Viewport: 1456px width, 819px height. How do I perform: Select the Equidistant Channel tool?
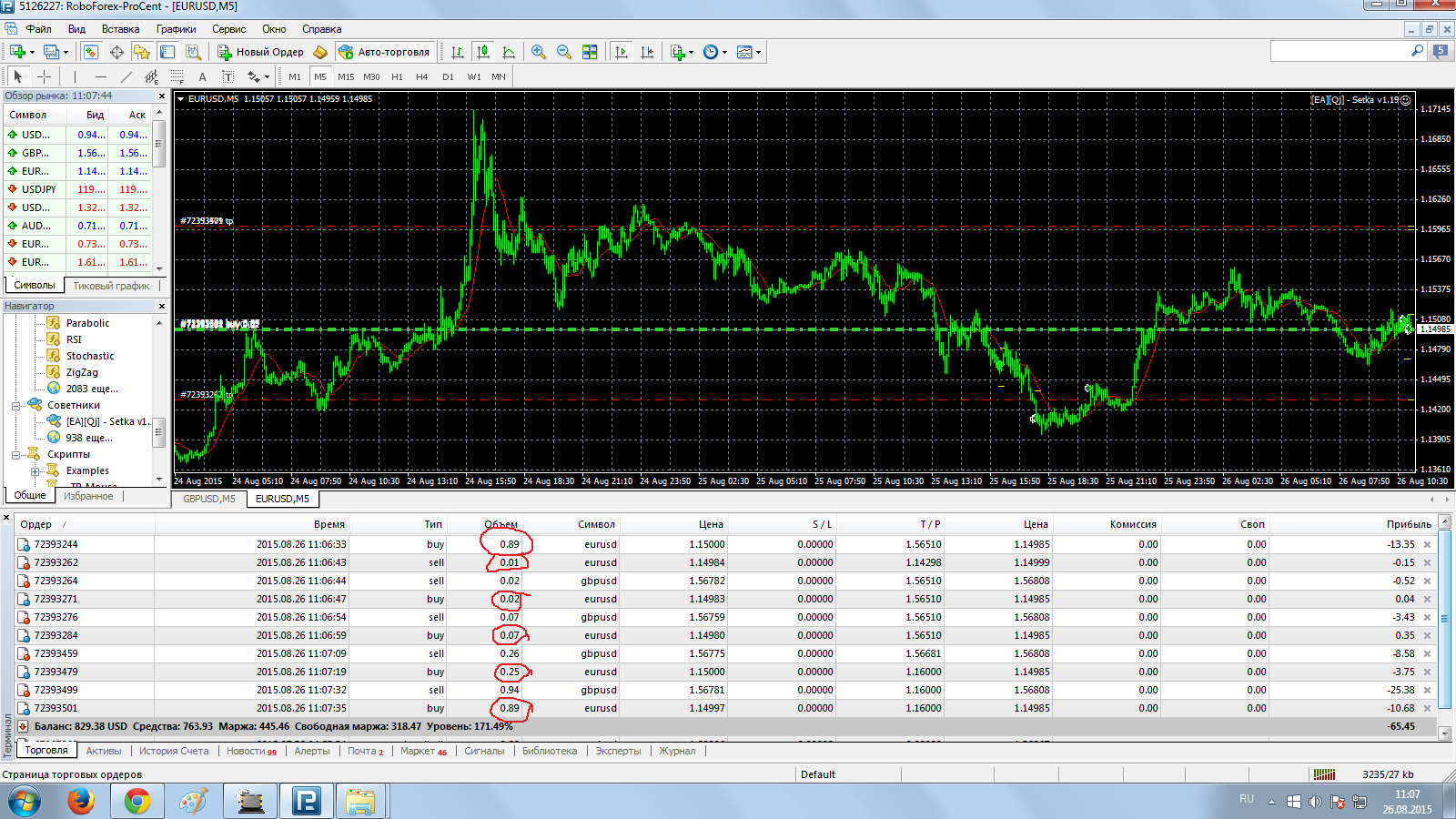pos(151,76)
